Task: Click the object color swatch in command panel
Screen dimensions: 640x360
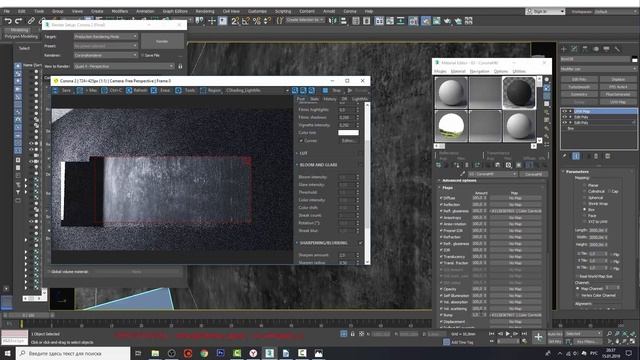Action: tap(634, 60)
